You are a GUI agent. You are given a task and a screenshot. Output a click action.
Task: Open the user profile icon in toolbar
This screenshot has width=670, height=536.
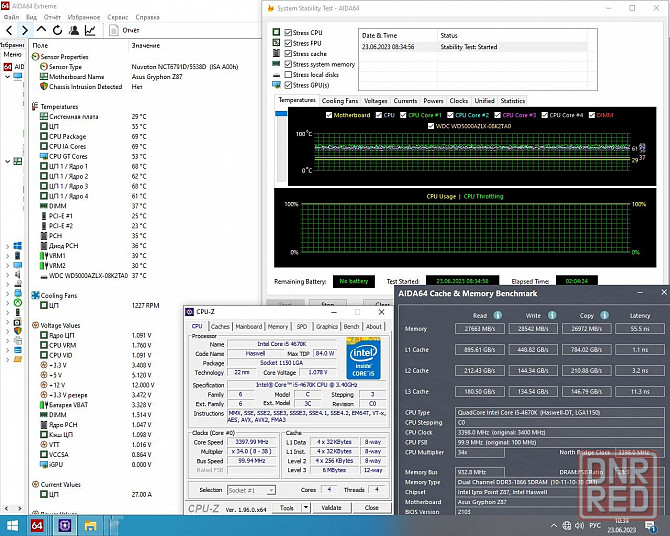pyautogui.click(x=72, y=31)
